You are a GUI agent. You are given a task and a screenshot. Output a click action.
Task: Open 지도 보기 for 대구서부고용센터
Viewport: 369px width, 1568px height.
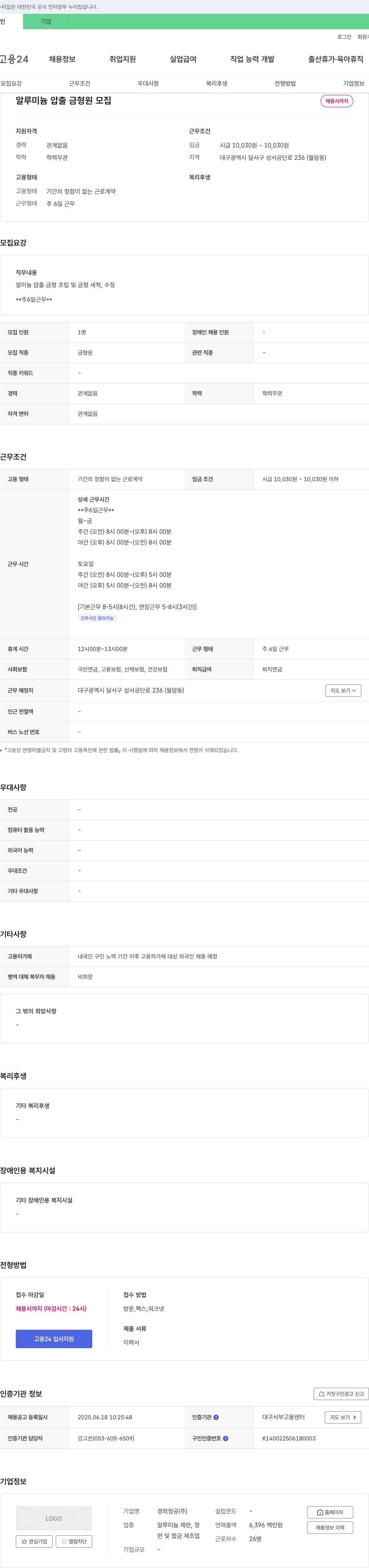(x=343, y=1417)
